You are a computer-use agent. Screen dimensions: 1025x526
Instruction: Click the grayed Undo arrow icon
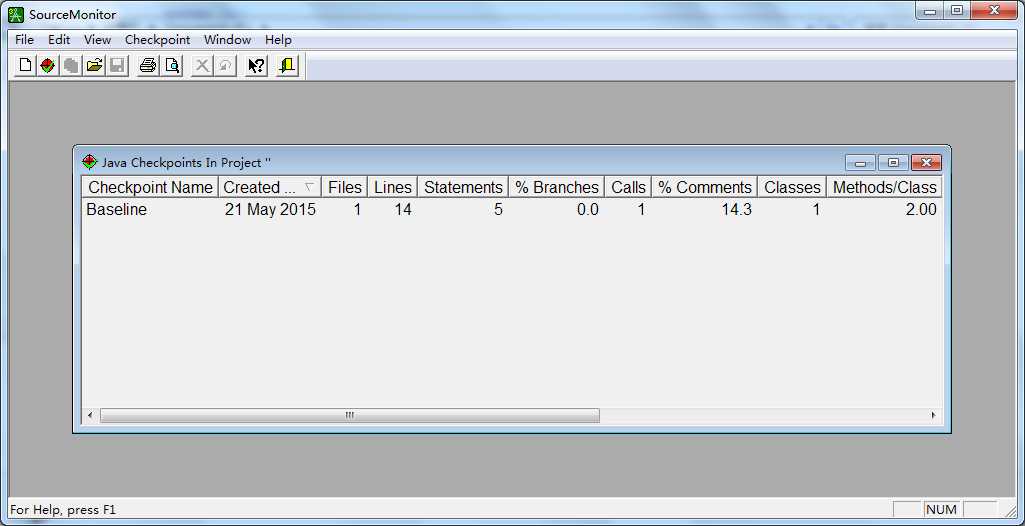226,65
